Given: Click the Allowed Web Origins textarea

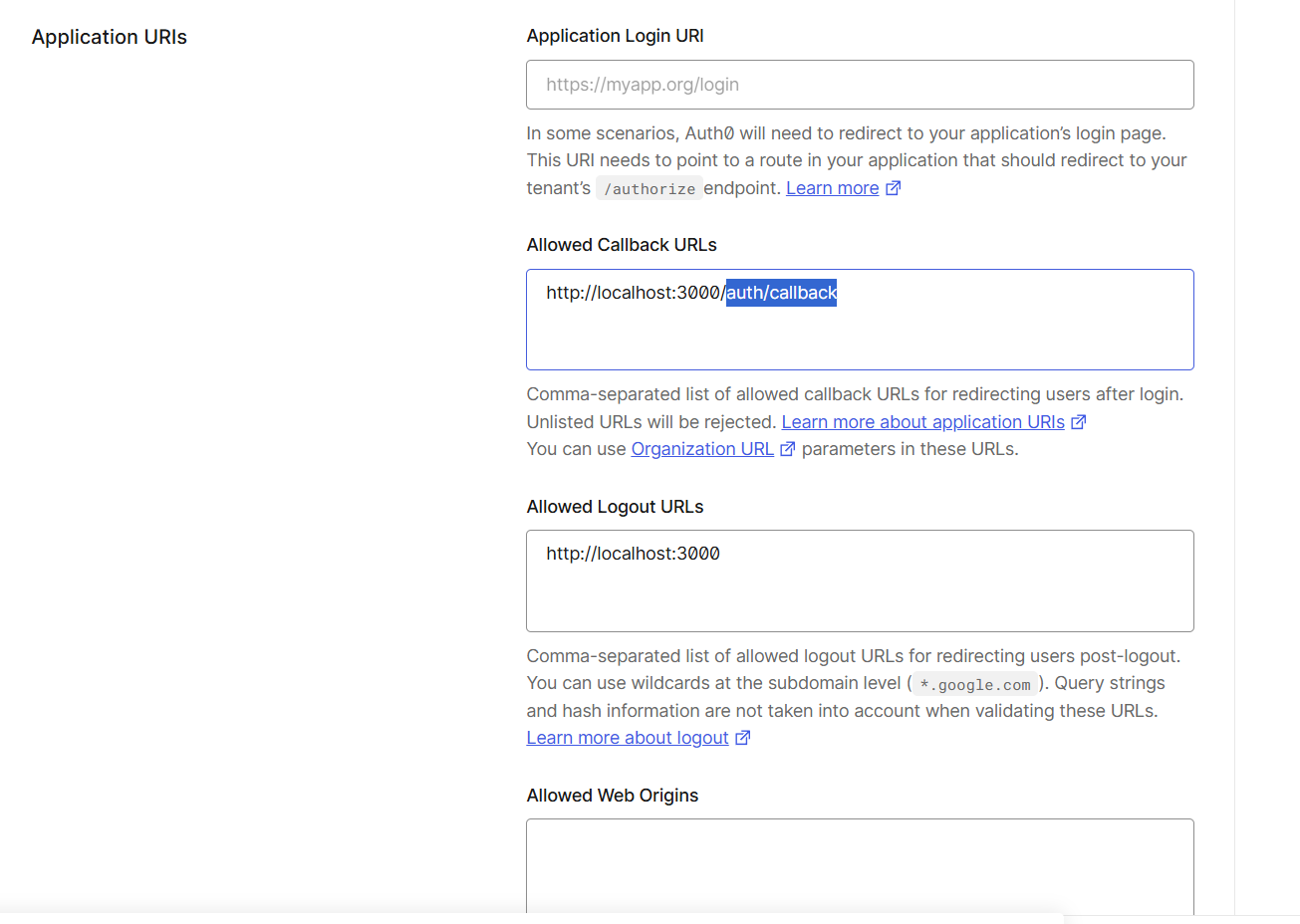Looking at the screenshot, I should (x=860, y=866).
